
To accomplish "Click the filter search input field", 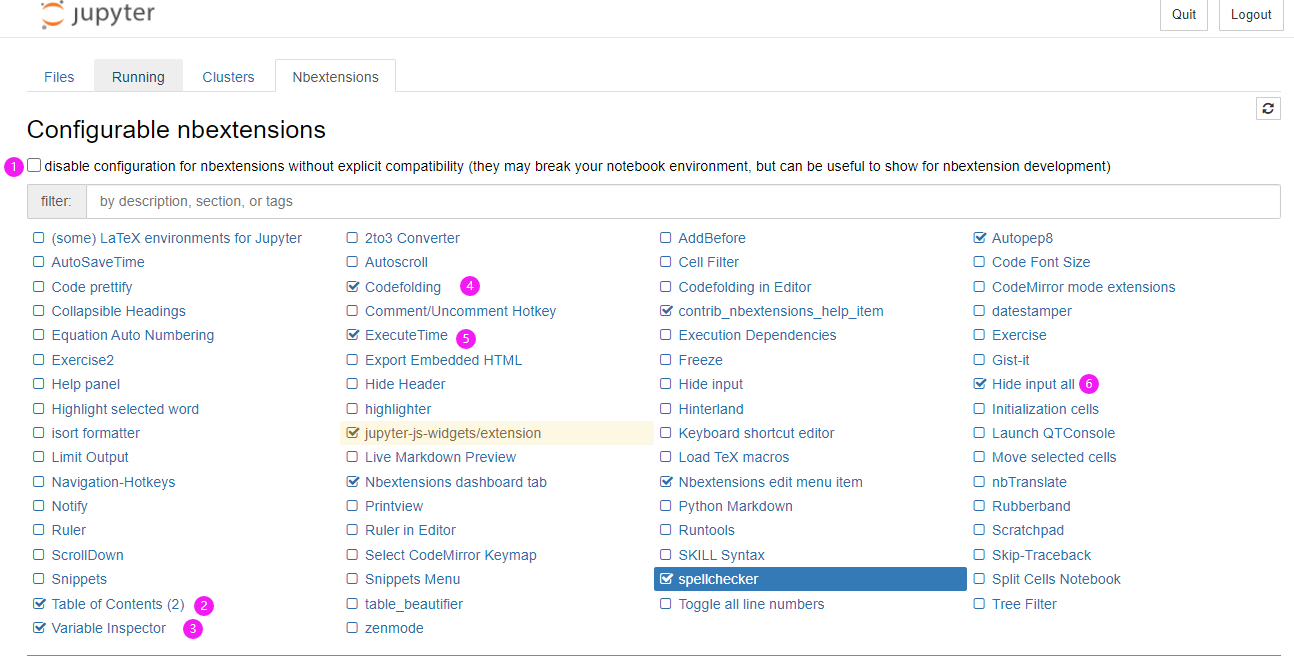I will click(682, 201).
